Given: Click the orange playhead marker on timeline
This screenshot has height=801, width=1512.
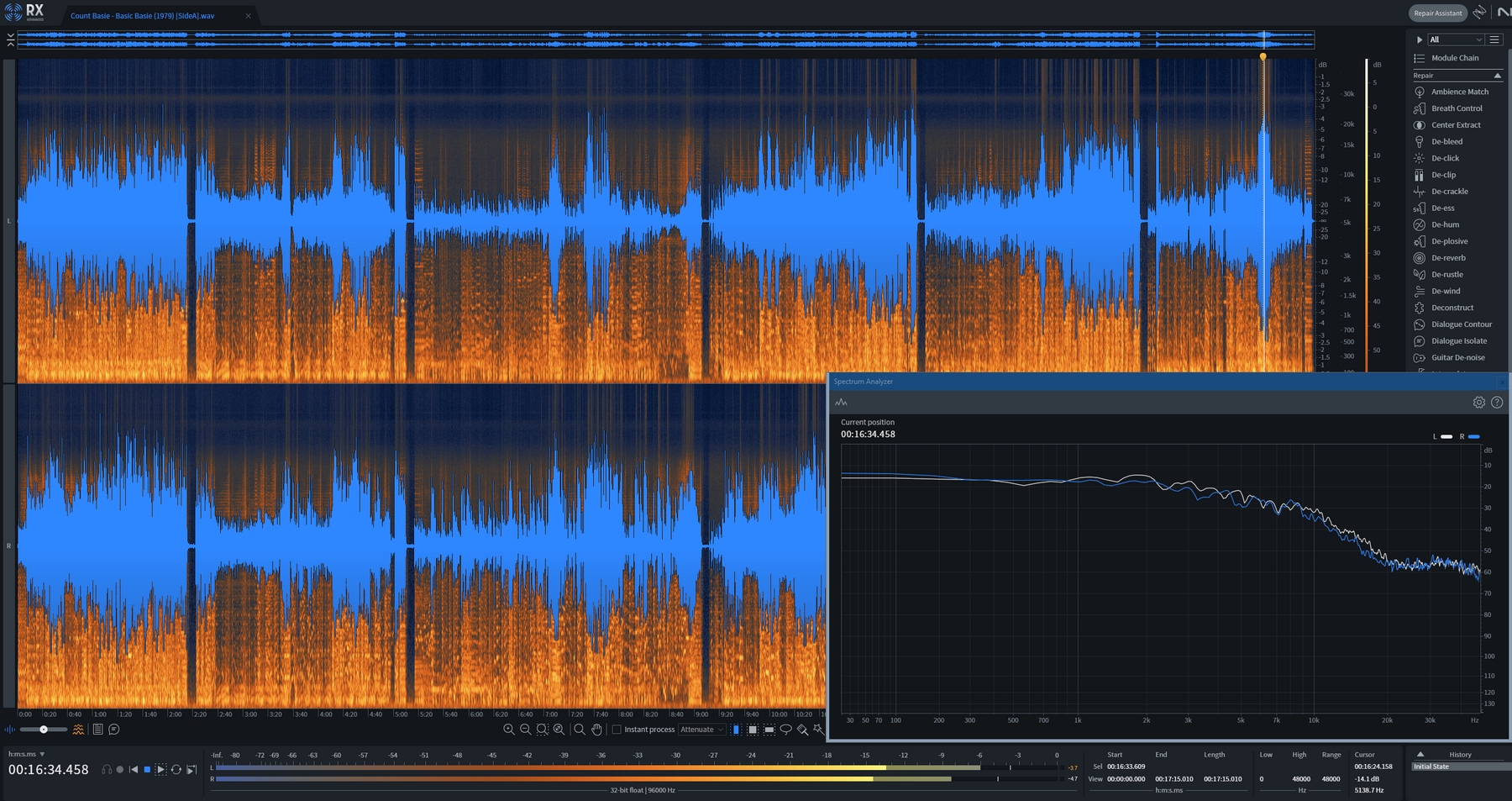Looking at the screenshot, I should pyautogui.click(x=1263, y=56).
